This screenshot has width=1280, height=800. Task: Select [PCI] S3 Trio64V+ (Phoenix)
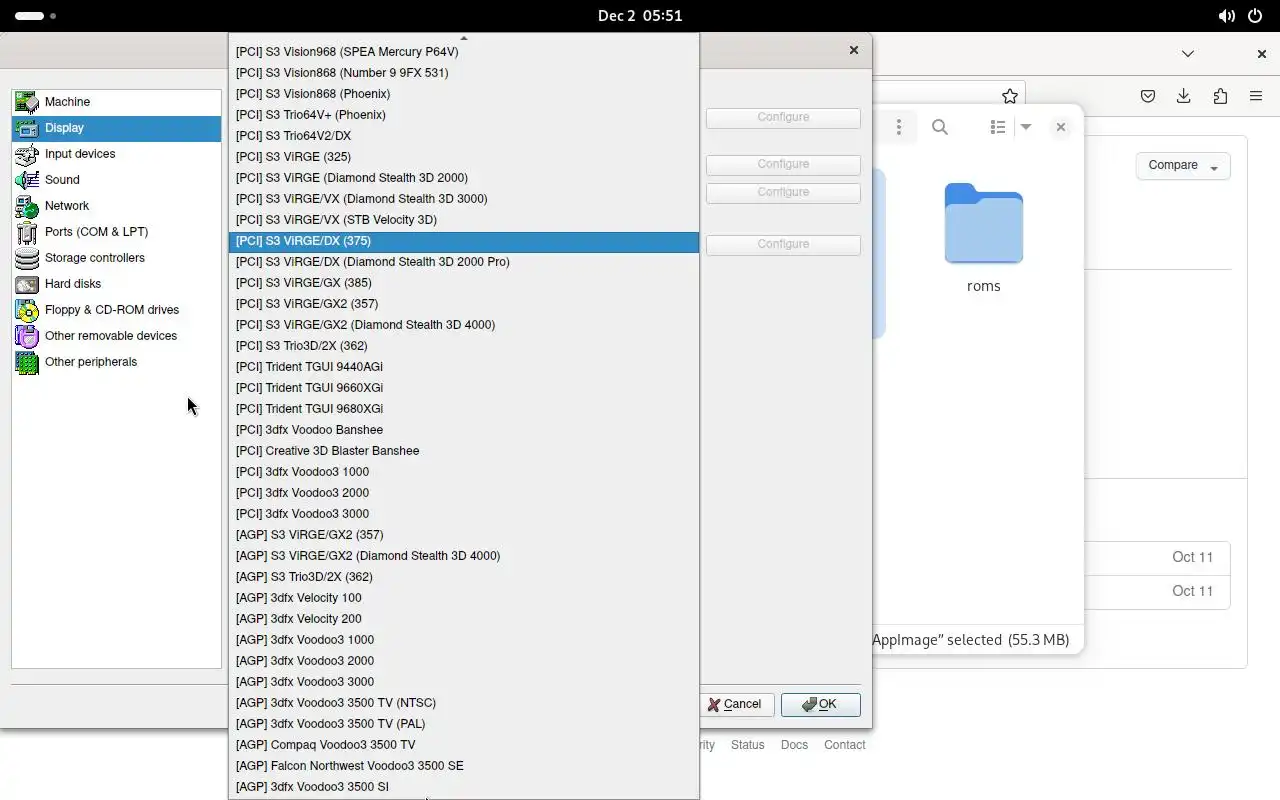464,115
